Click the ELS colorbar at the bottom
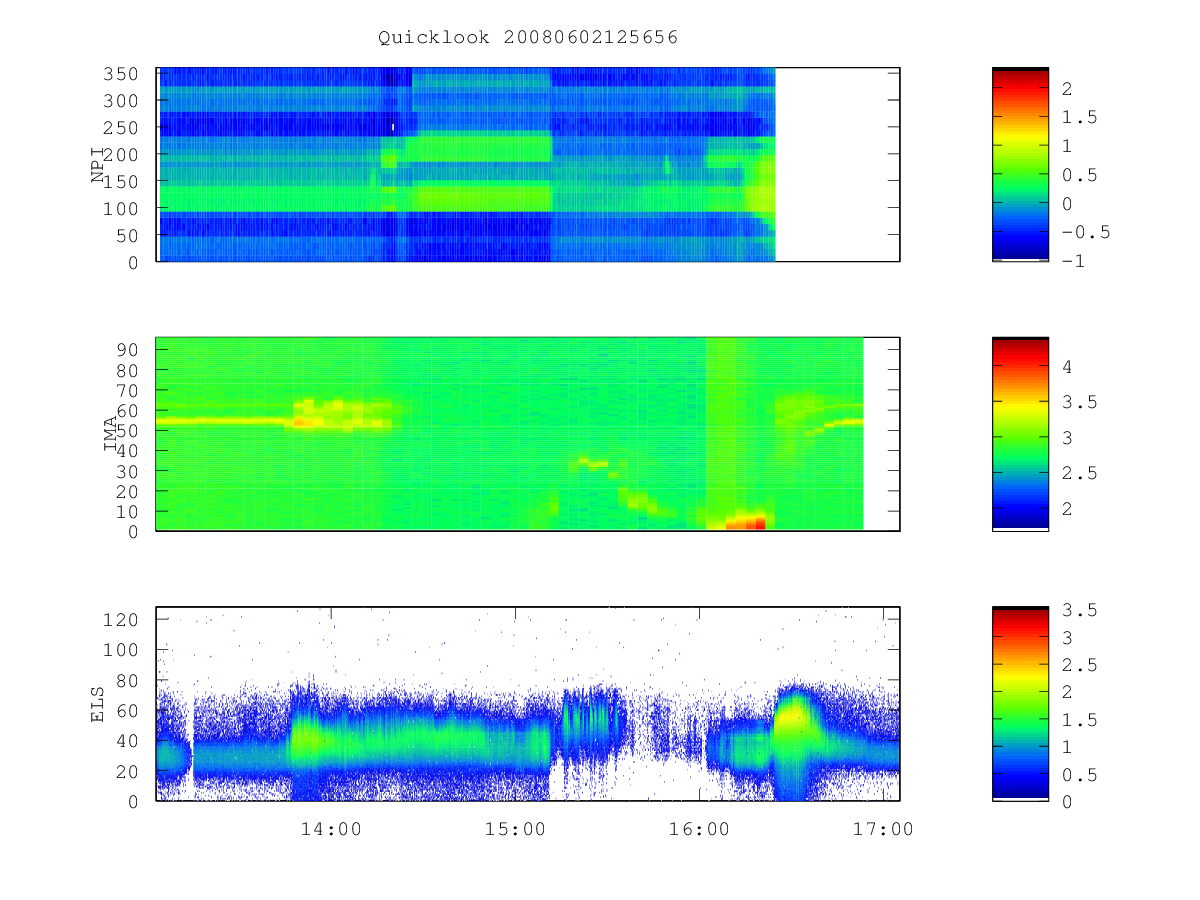The image size is (1200, 900). point(1020,703)
